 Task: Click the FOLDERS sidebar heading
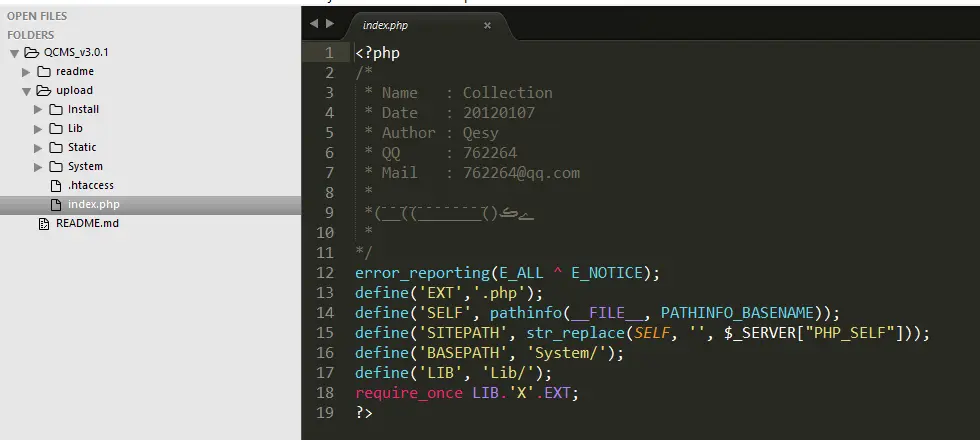(31, 35)
